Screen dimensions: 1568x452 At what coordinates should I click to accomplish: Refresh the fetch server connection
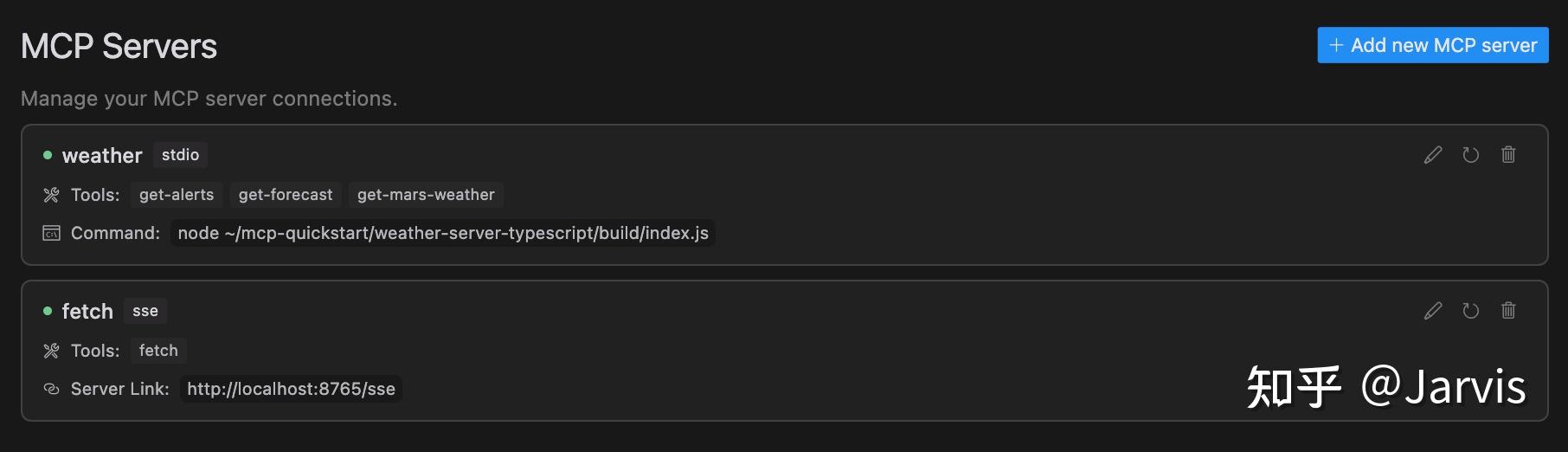click(x=1470, y=311)
